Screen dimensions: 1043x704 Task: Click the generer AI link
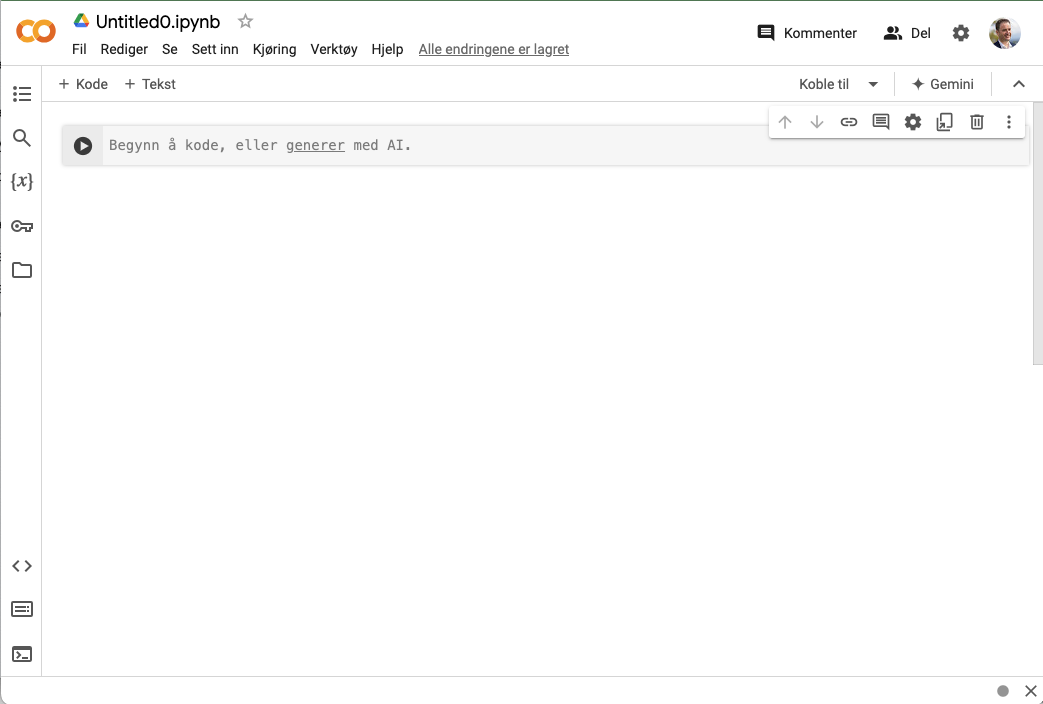tap(315, 146)
